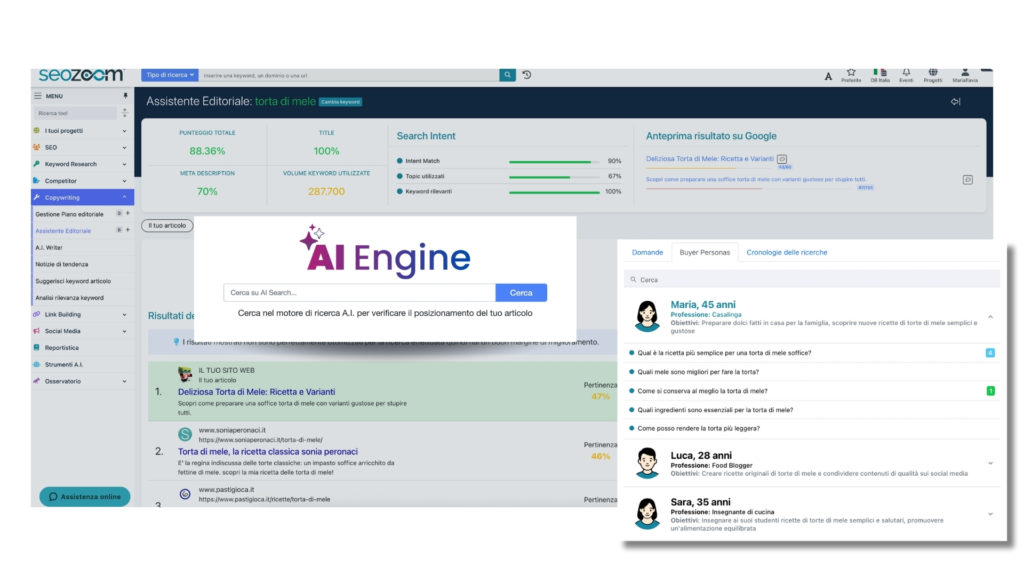Click the 'Cambia keyword' button
This screenshot has height=576, width=1024.
coord(340,102)
